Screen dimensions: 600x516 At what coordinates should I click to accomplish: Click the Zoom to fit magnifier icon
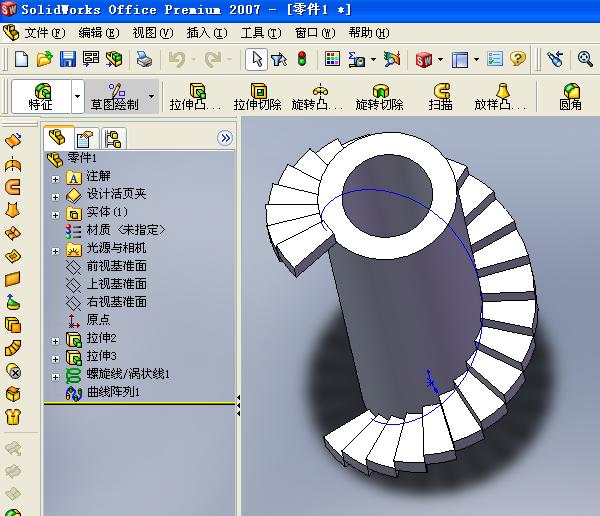[585, 59]
